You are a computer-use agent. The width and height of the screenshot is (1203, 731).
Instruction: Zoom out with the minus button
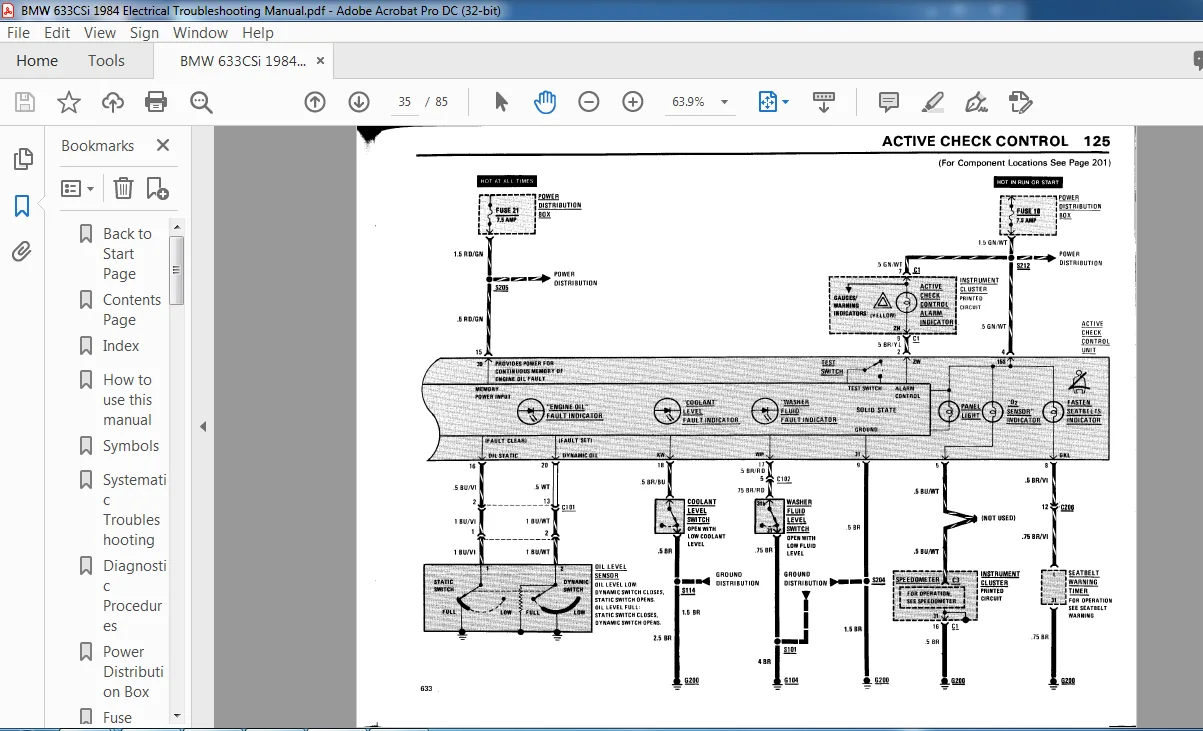point(588,102)
